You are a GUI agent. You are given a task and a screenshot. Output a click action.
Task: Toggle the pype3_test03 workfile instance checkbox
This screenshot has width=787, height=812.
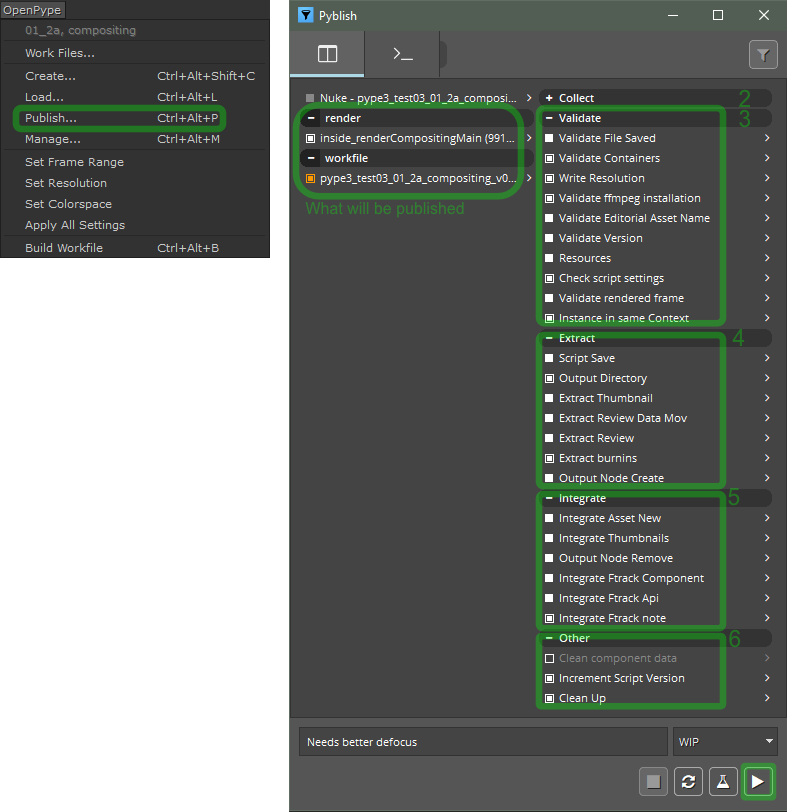pos(310,179)
